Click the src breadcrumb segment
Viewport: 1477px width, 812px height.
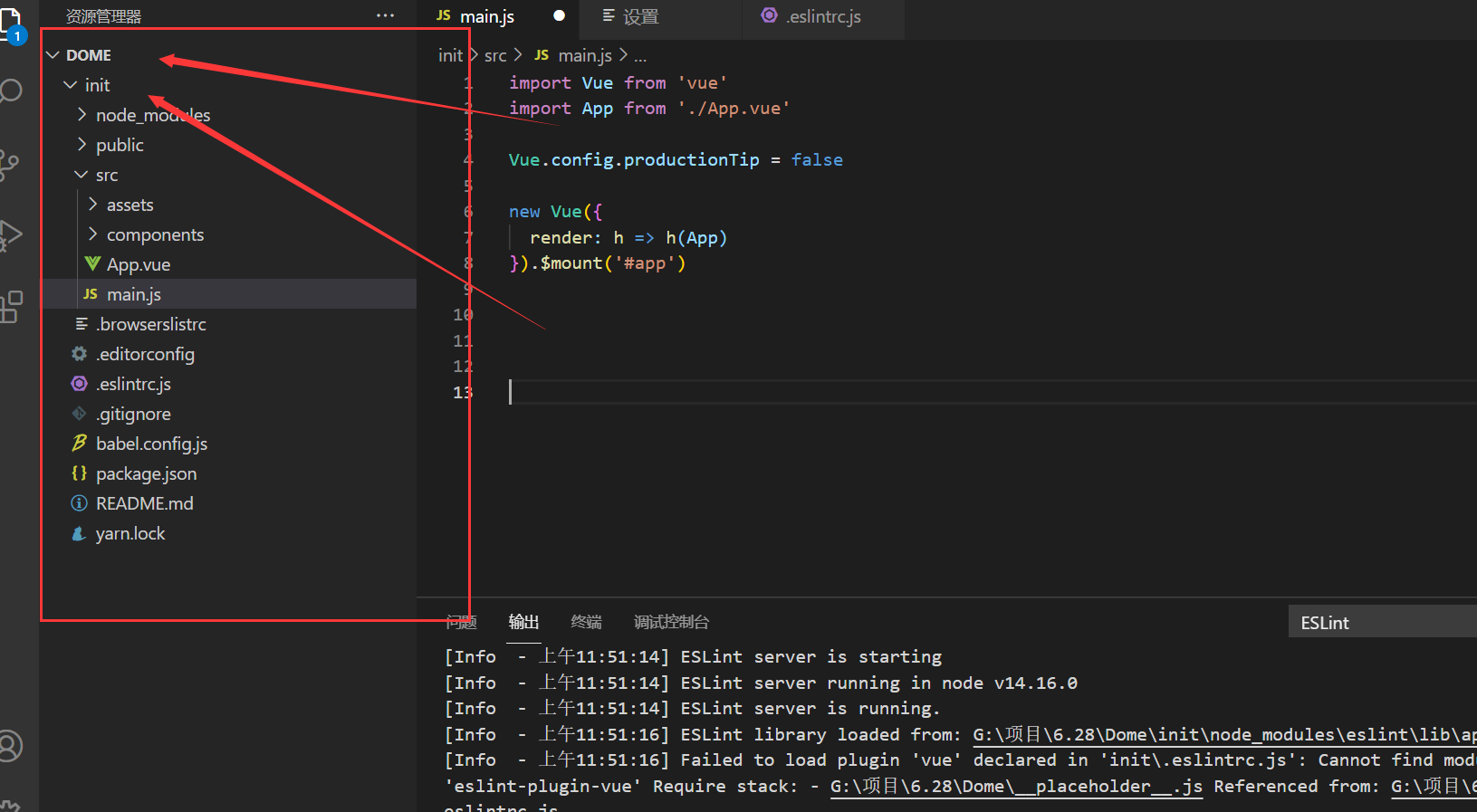point(495,55)
